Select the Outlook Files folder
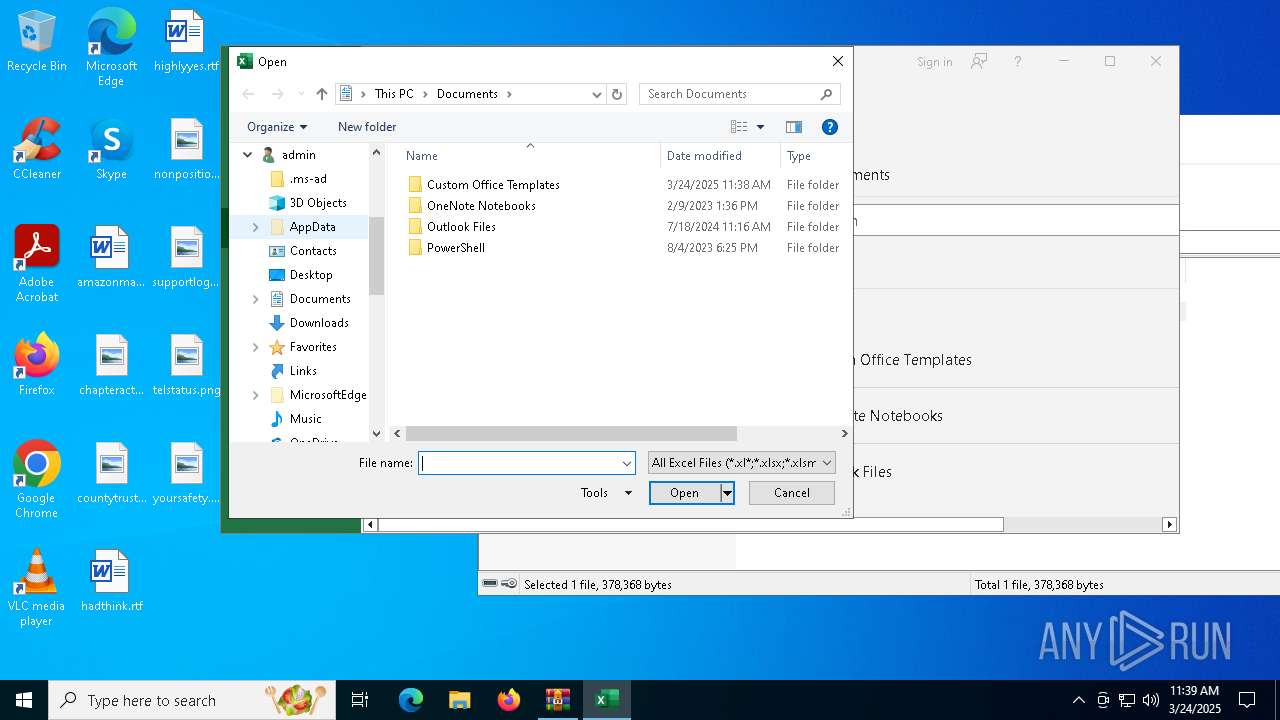 tap(461, 227)
